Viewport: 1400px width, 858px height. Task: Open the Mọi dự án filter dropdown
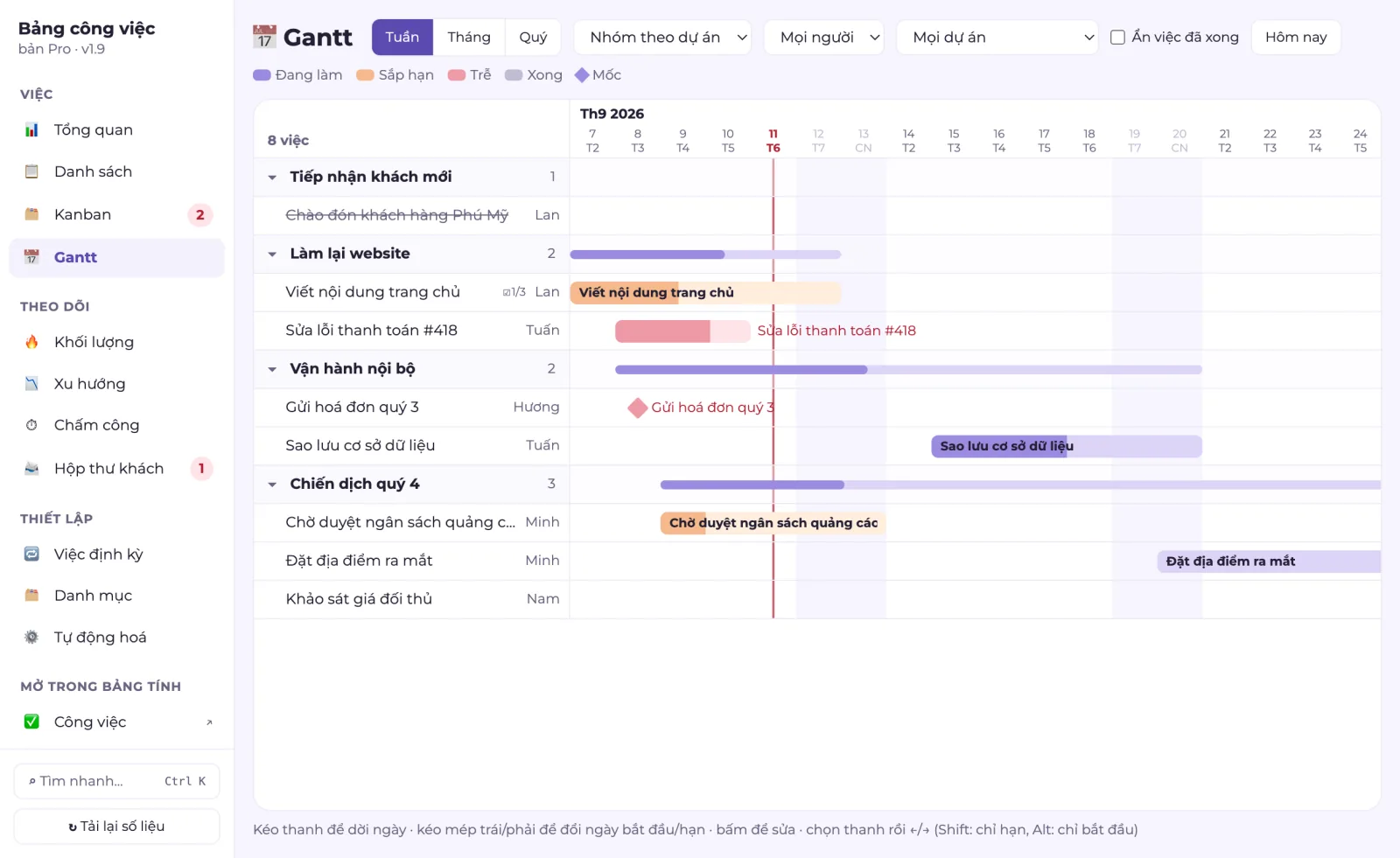[997, 38]
